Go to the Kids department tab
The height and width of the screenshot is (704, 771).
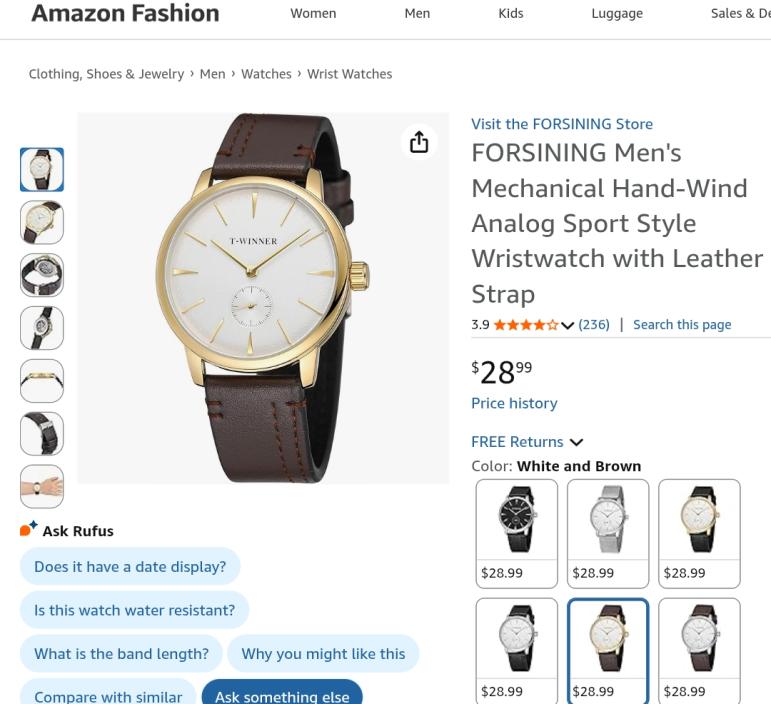coord(511,13)
